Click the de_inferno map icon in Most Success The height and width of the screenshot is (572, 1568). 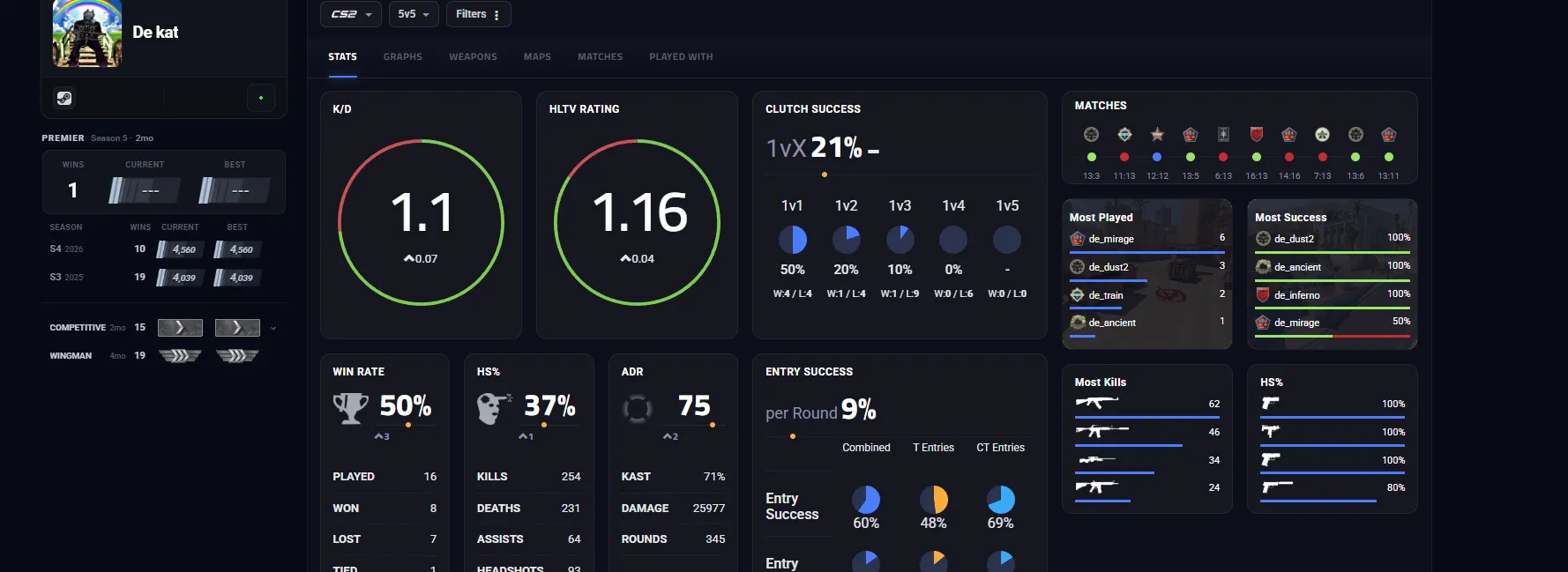click(x=1263, y=294)
